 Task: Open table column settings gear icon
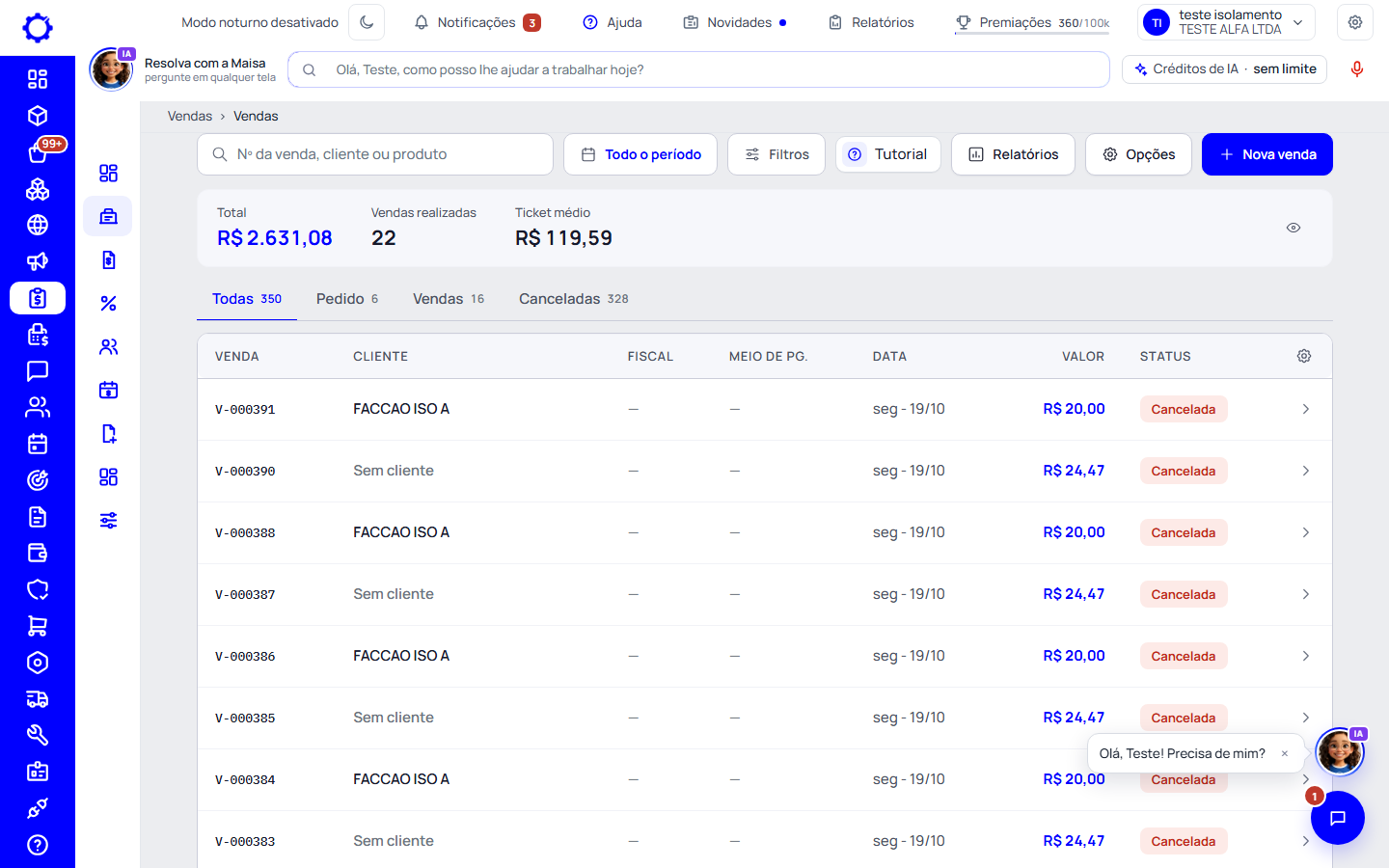tap(1304, 356)
